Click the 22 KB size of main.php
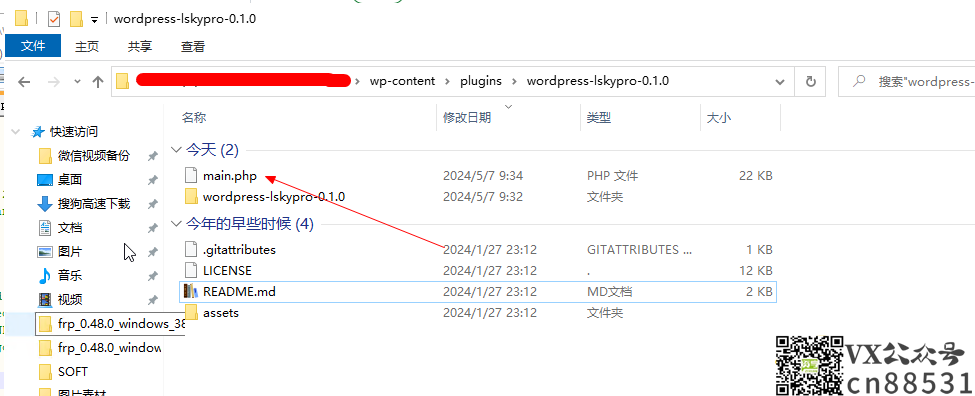The image size is (975, 396). coord(756,176)
